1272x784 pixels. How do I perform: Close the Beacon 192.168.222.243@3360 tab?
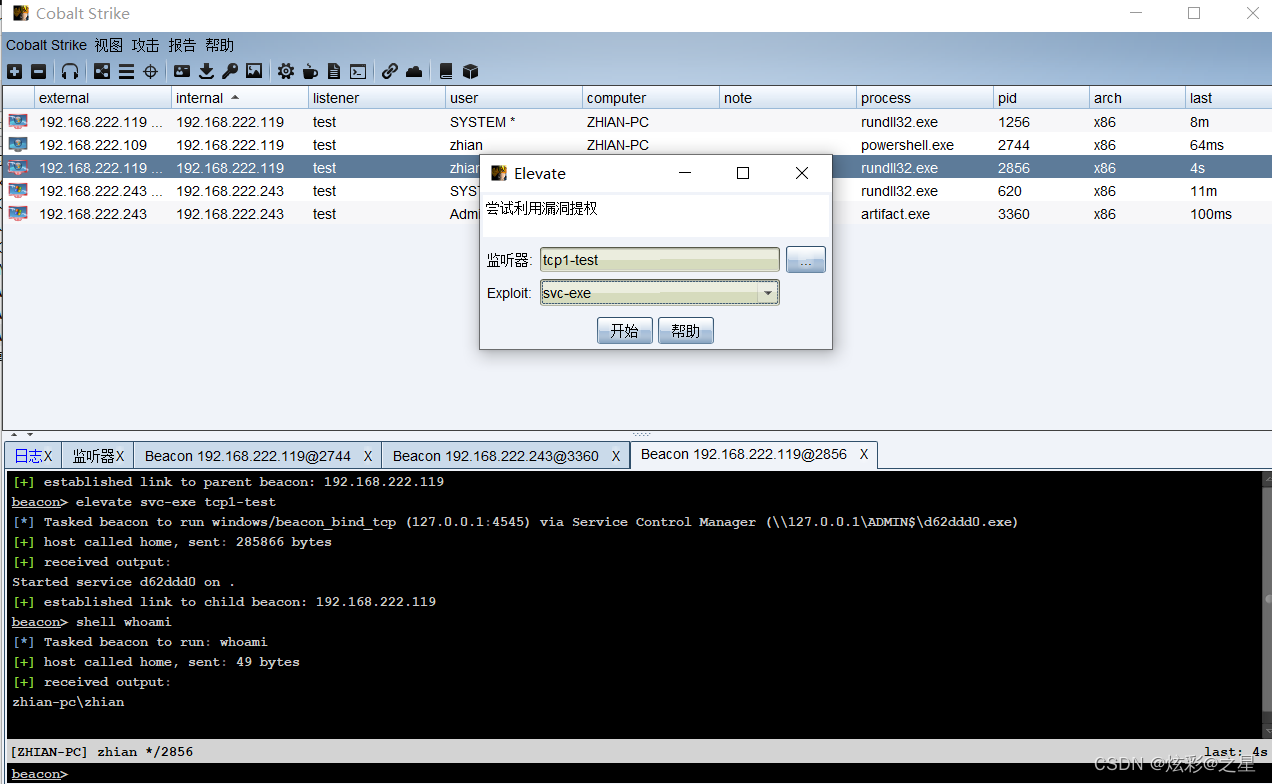[x=616, y=456]
